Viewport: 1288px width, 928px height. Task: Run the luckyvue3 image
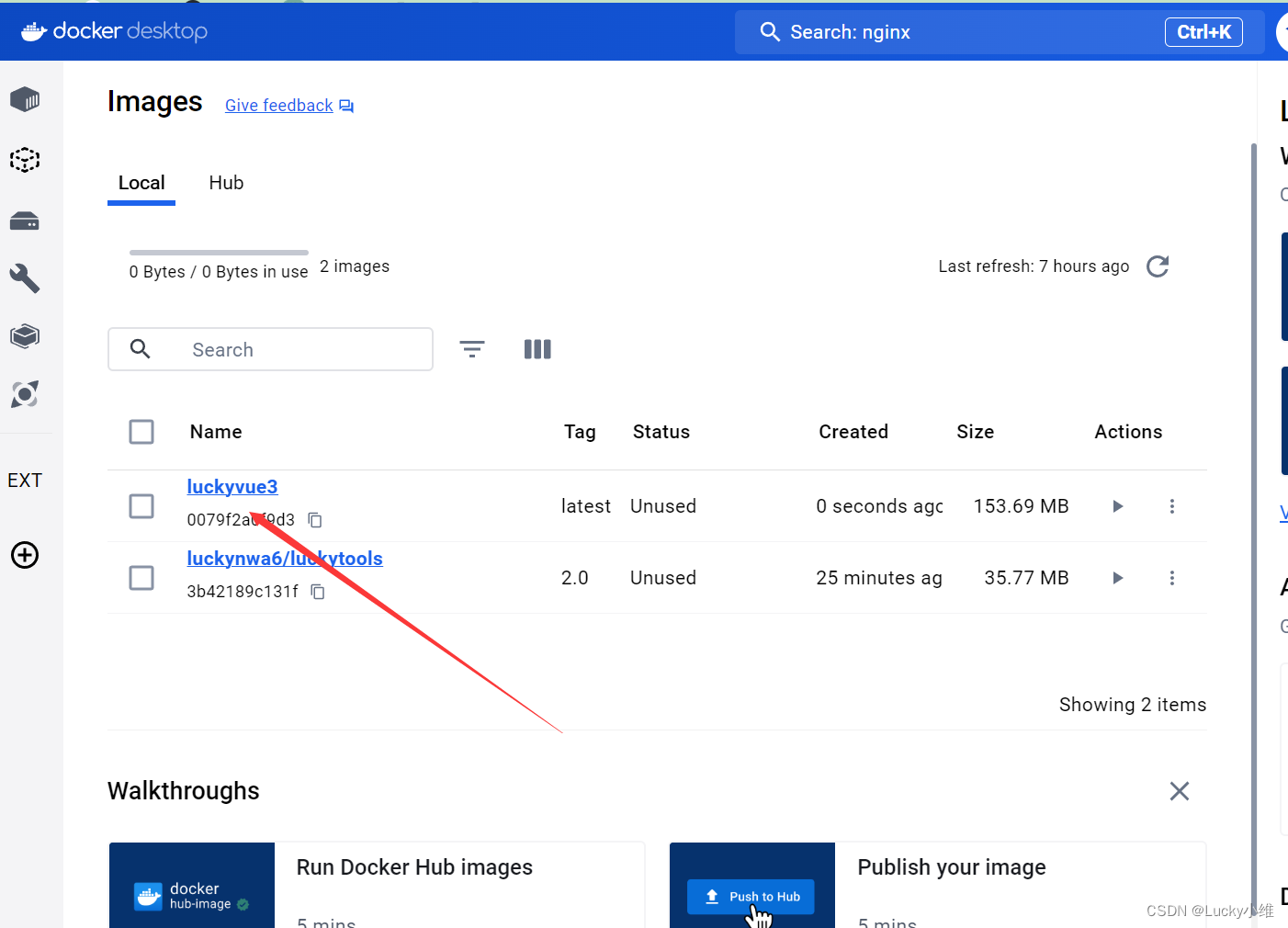pos(1118,506)
